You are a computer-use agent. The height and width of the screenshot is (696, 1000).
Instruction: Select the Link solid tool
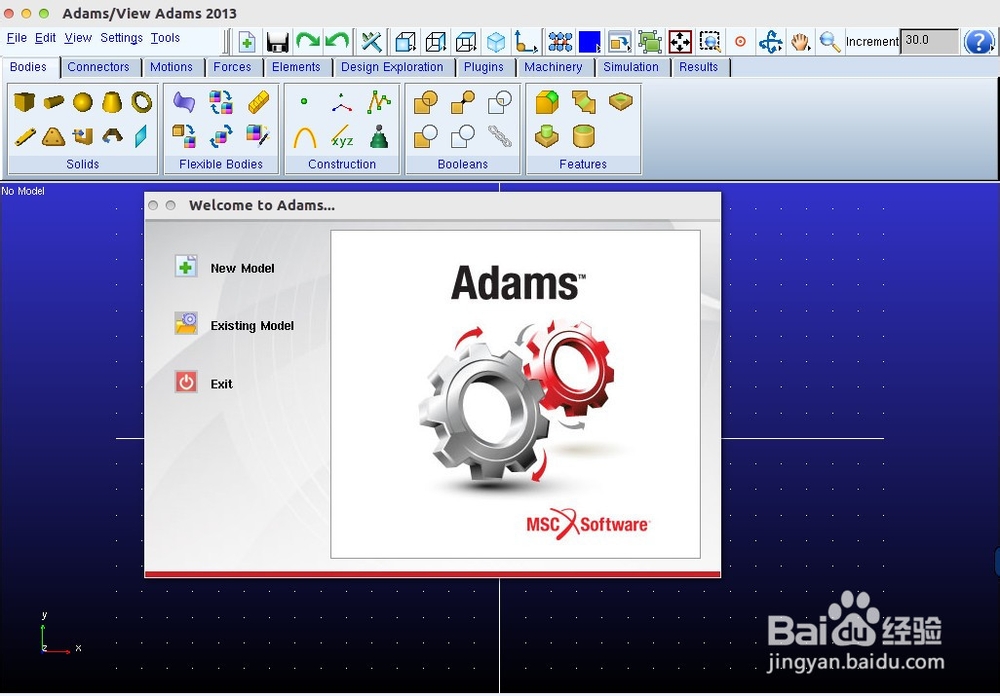[x=25, y=137]
